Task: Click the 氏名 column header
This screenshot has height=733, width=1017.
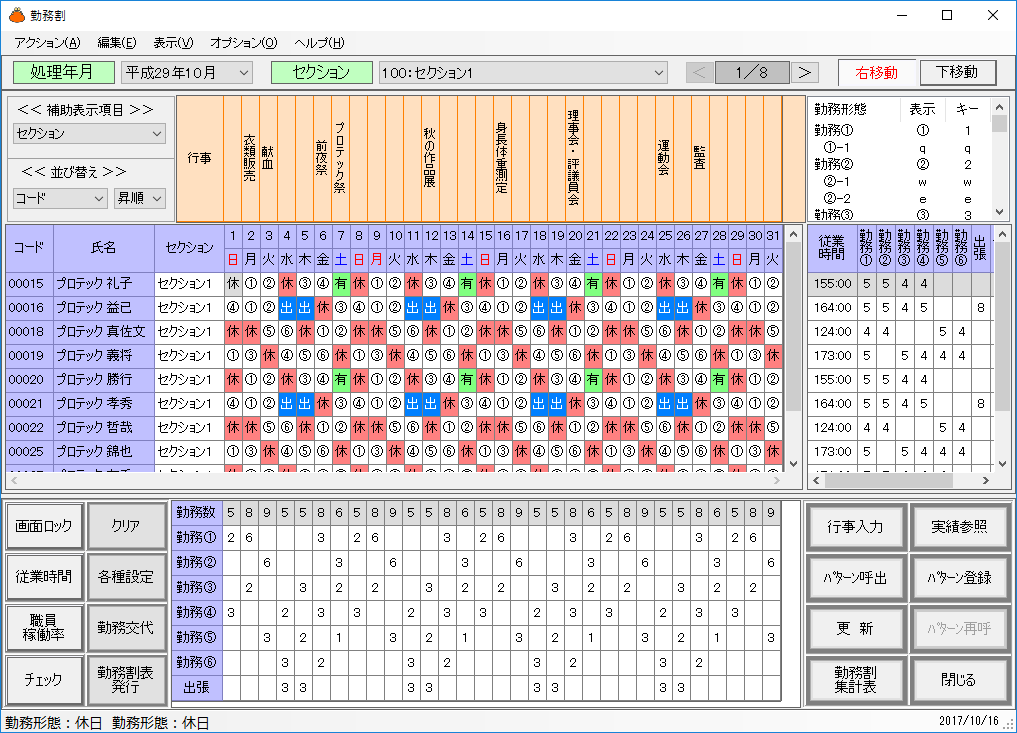Action: [x=104, y=247]
